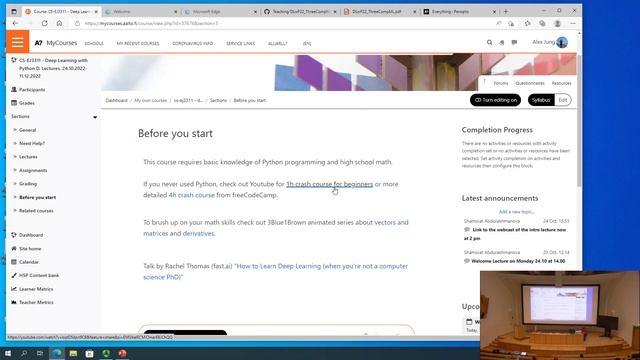Viewport: 640px width, 360px height.
Task: Open Site home in sidebar
Action: click(30, 249)
